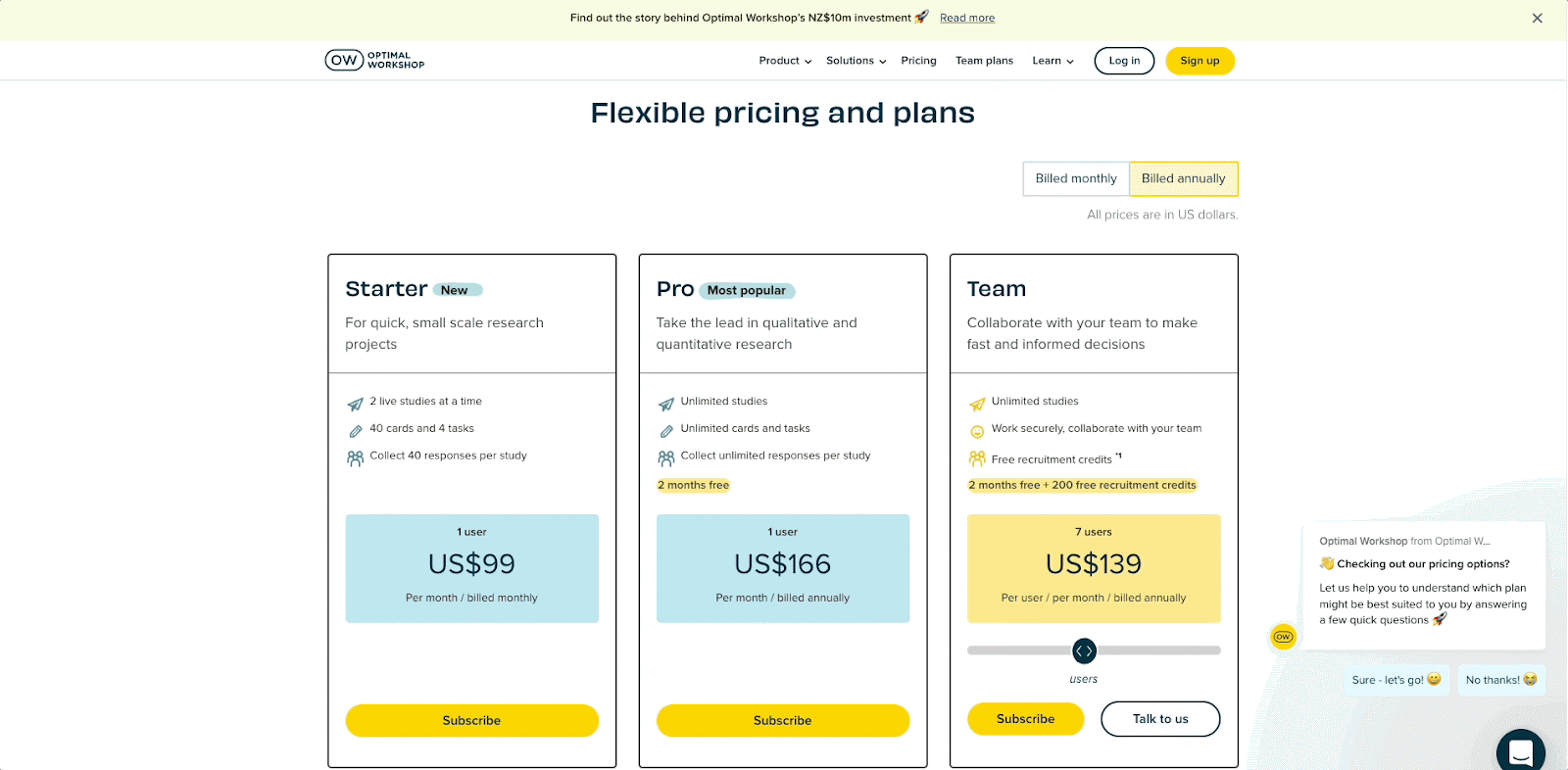Click the '7 users' label in Team plan
Viewport: 1568px width, 770px height.
(1094, 532)
